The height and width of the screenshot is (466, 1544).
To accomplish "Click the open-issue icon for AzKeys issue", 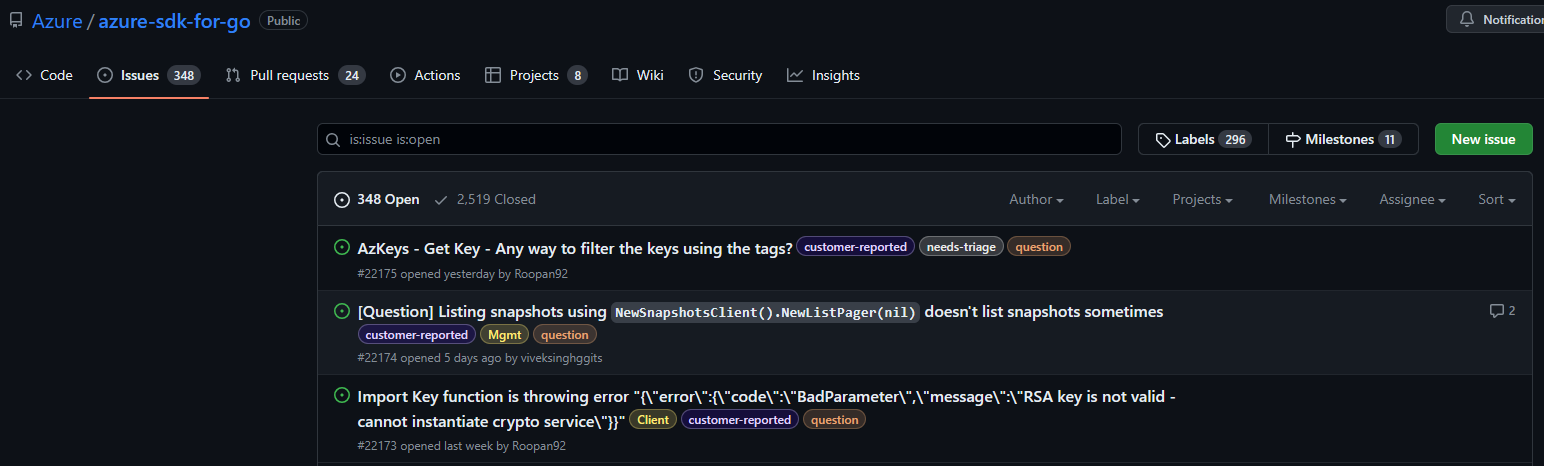I will coord(341,247).
